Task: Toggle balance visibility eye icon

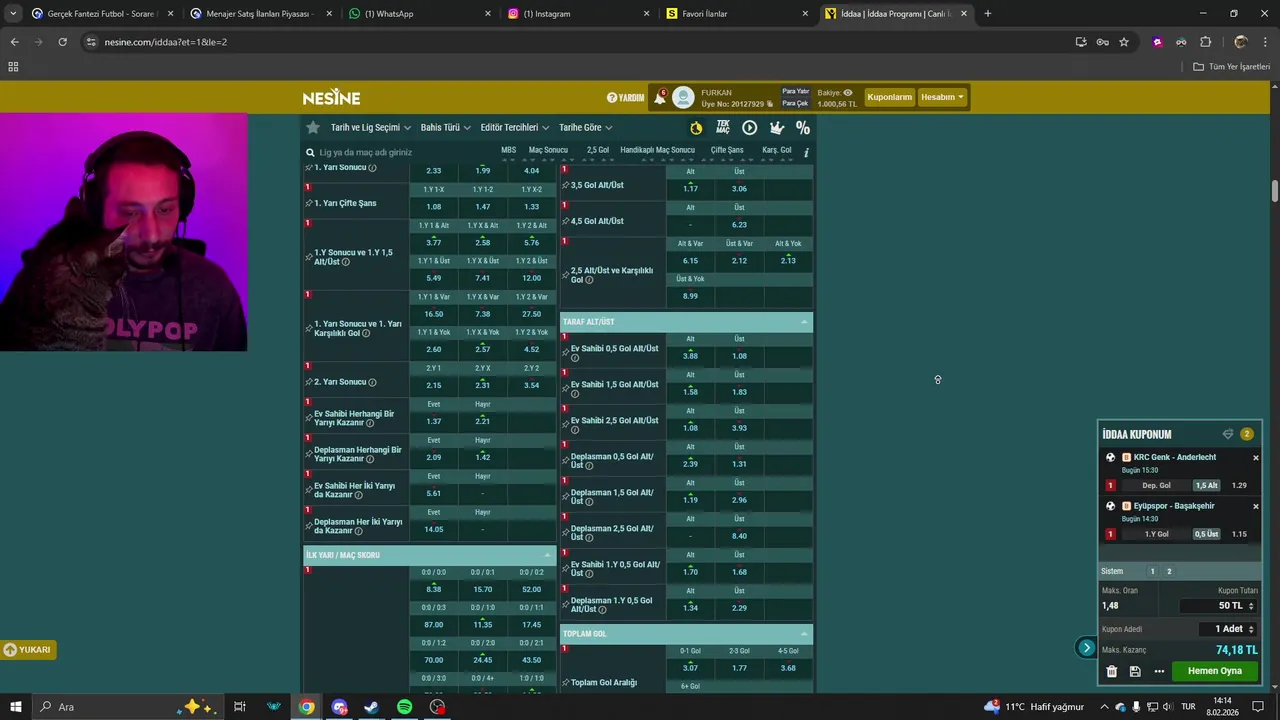Action: coord(848,92)
